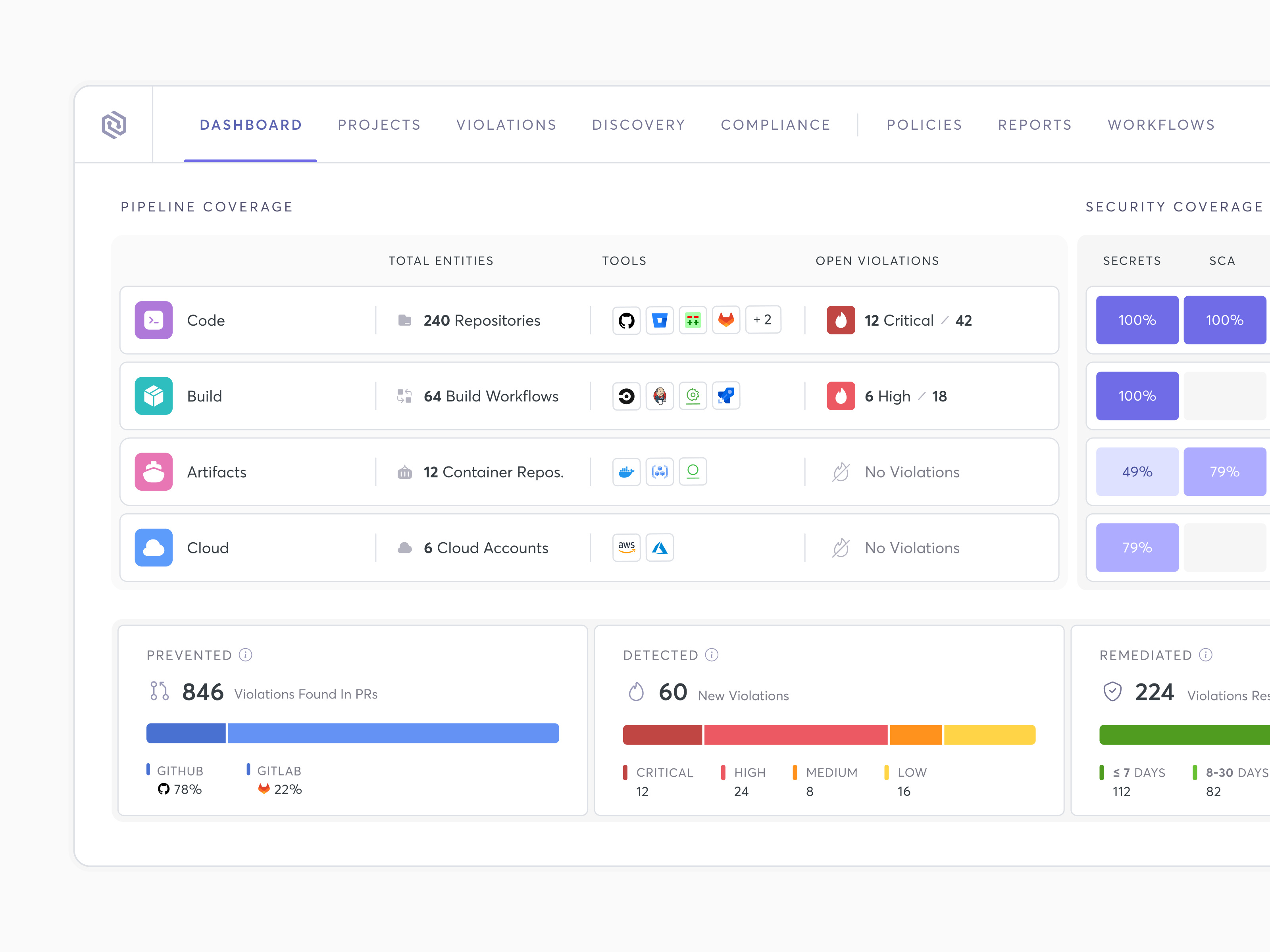1270x952 pixels.
Task: Click the Bitbucket icon next to GitHub
Action: (x=660, y=320)
